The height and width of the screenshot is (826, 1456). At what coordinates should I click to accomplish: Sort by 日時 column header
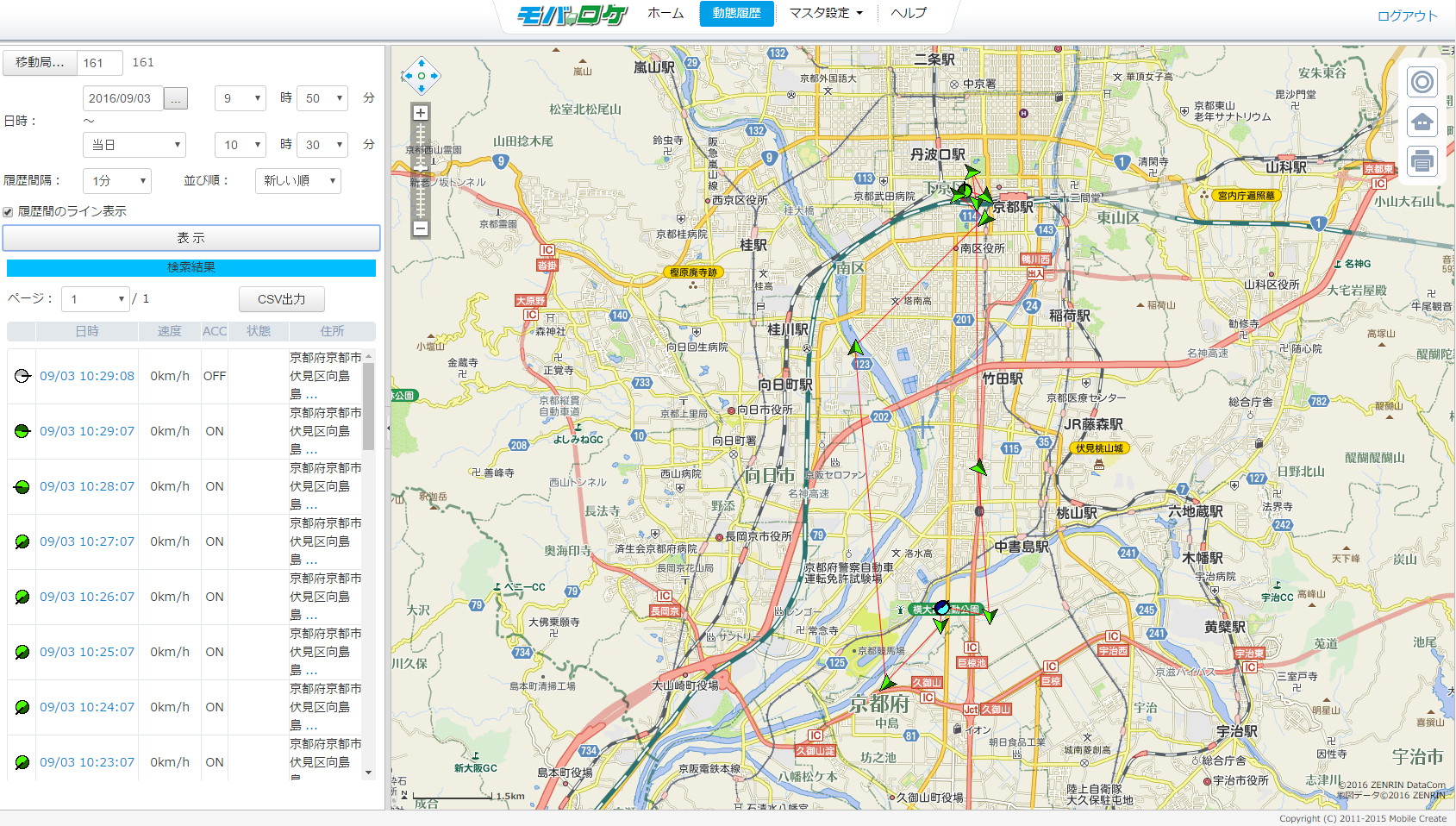87,331
